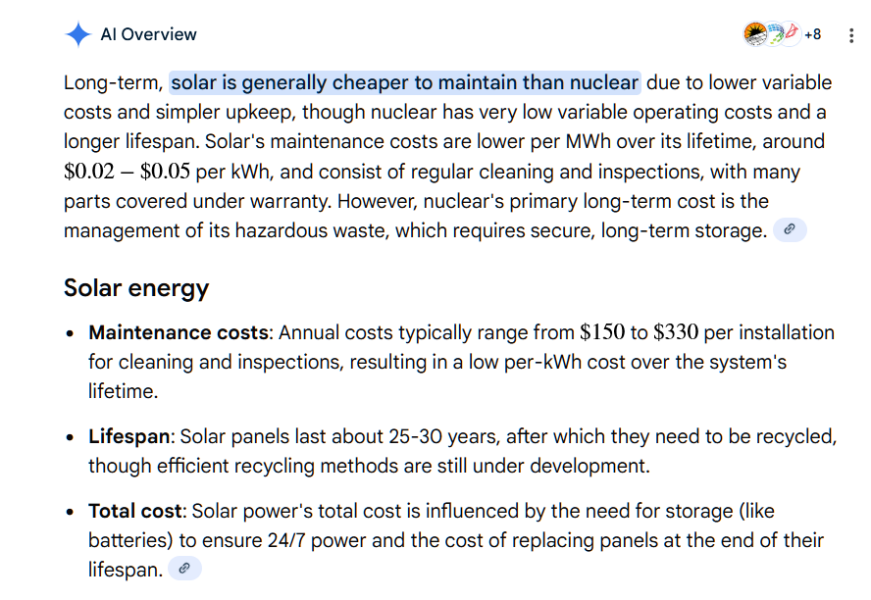Click link icon after Total cost bullet

pos(184,569)
